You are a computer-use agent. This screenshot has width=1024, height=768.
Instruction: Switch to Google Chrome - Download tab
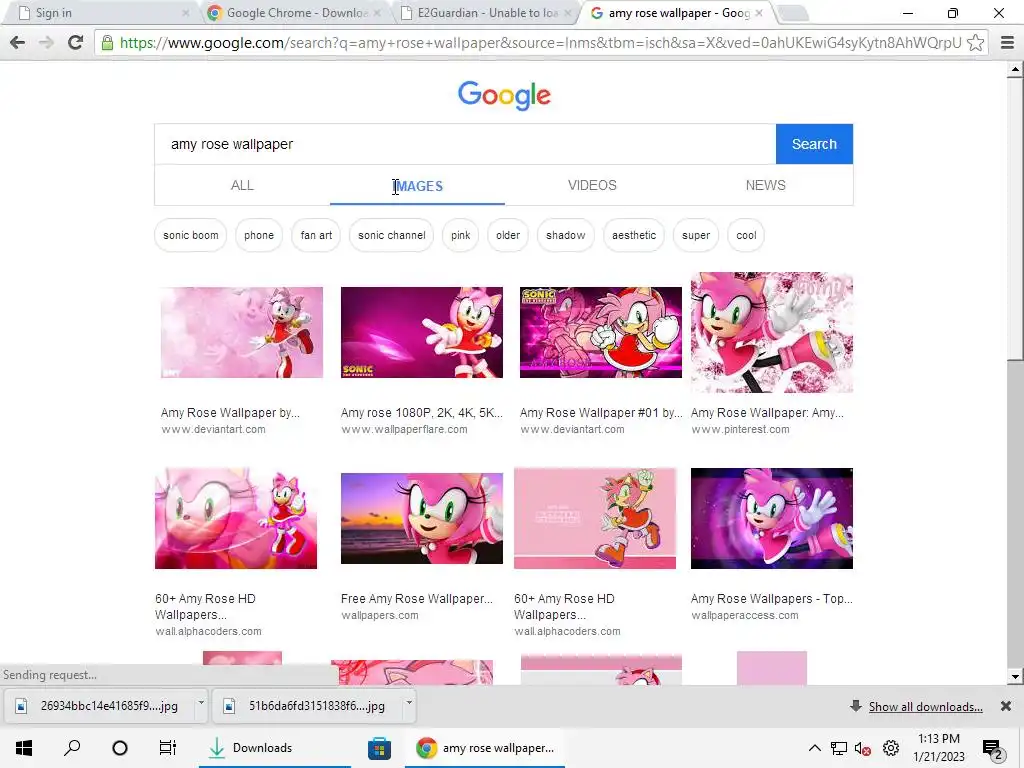coord(293,12)
